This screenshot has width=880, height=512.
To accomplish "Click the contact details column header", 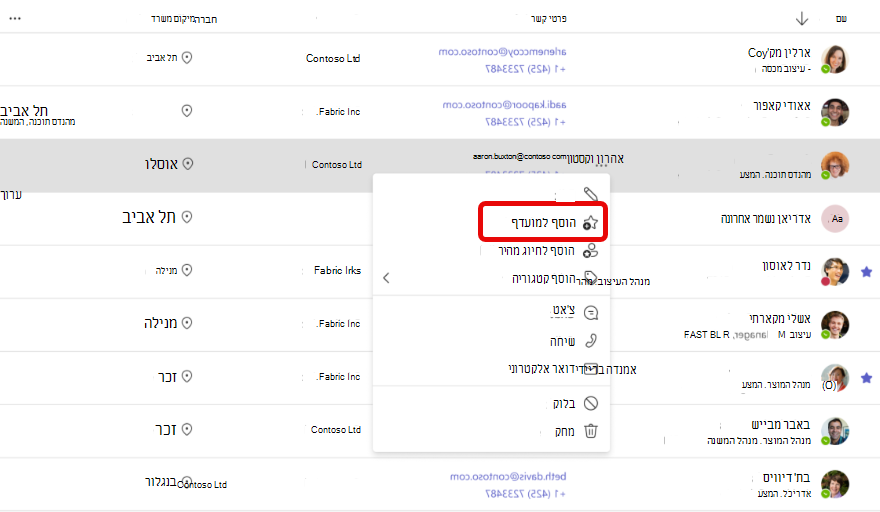I will click(548, 19).
